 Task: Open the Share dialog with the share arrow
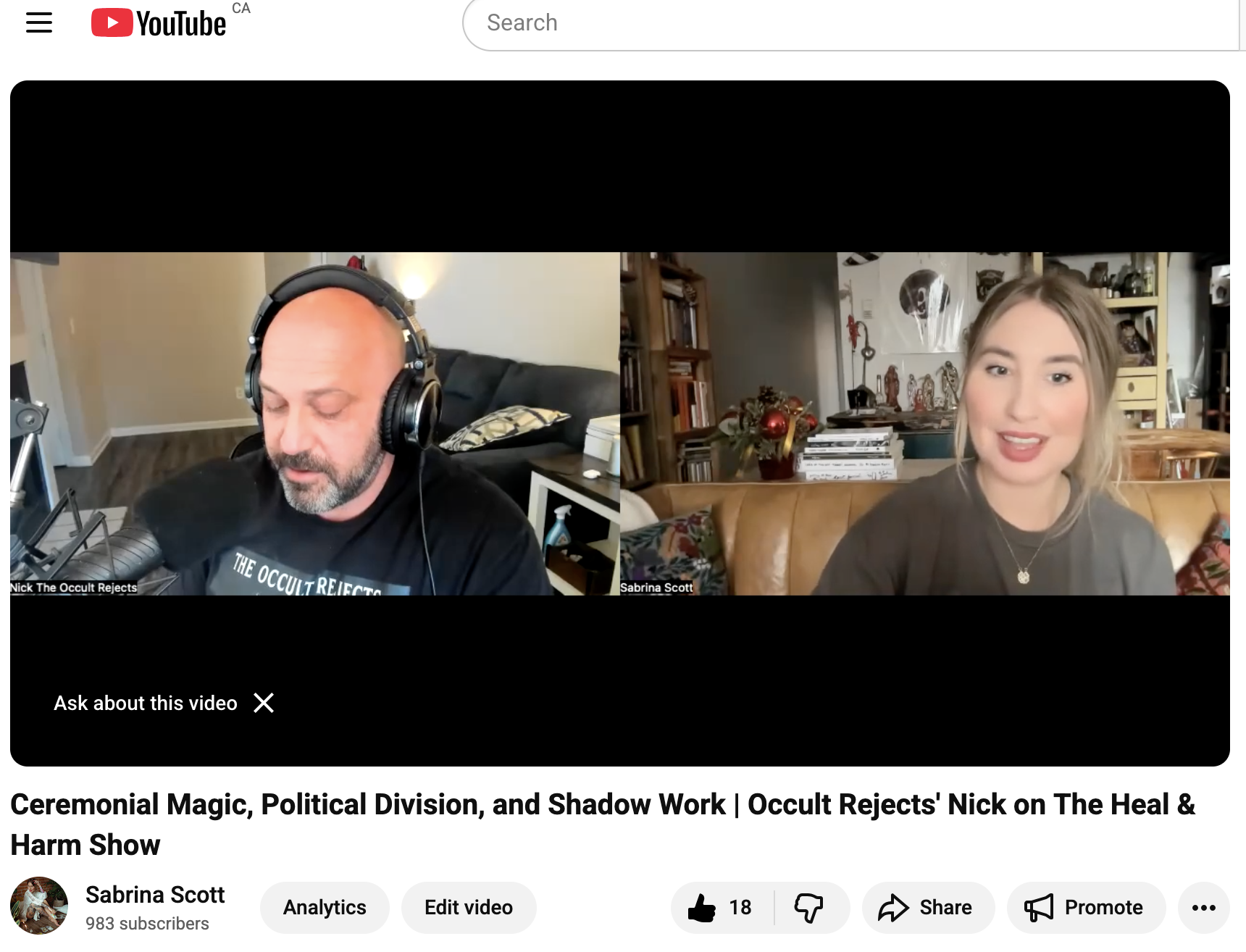[897, 907]
